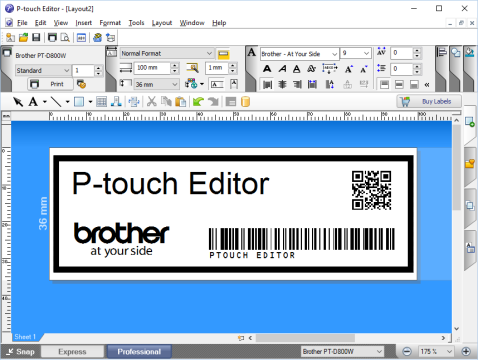This screenshot has height=360, width=478.
Task: Collapse the text properties with double chevron
Action: tap(427, 85)
